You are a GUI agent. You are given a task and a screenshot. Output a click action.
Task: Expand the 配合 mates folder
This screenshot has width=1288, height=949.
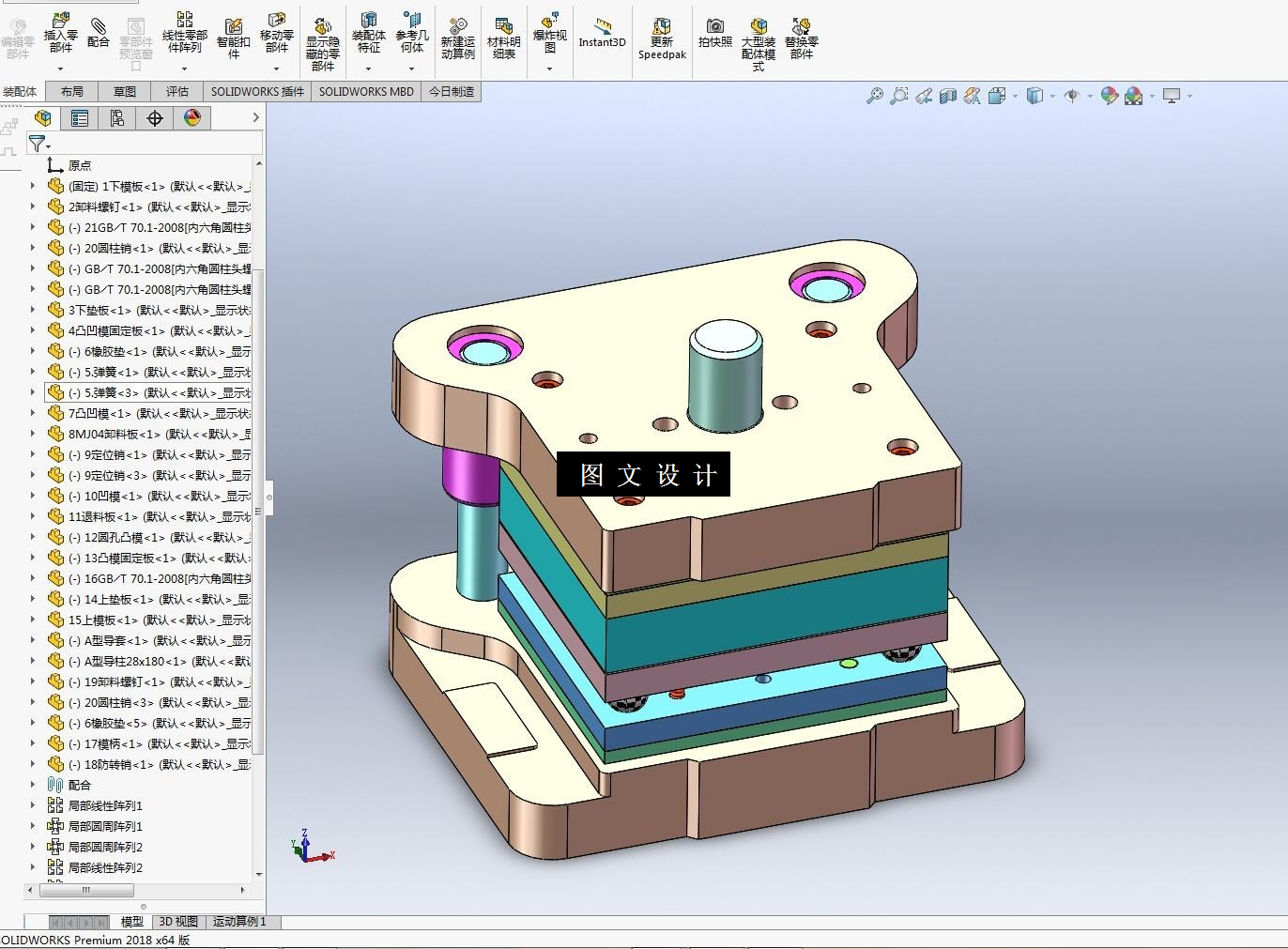click(x=33, y=785)
